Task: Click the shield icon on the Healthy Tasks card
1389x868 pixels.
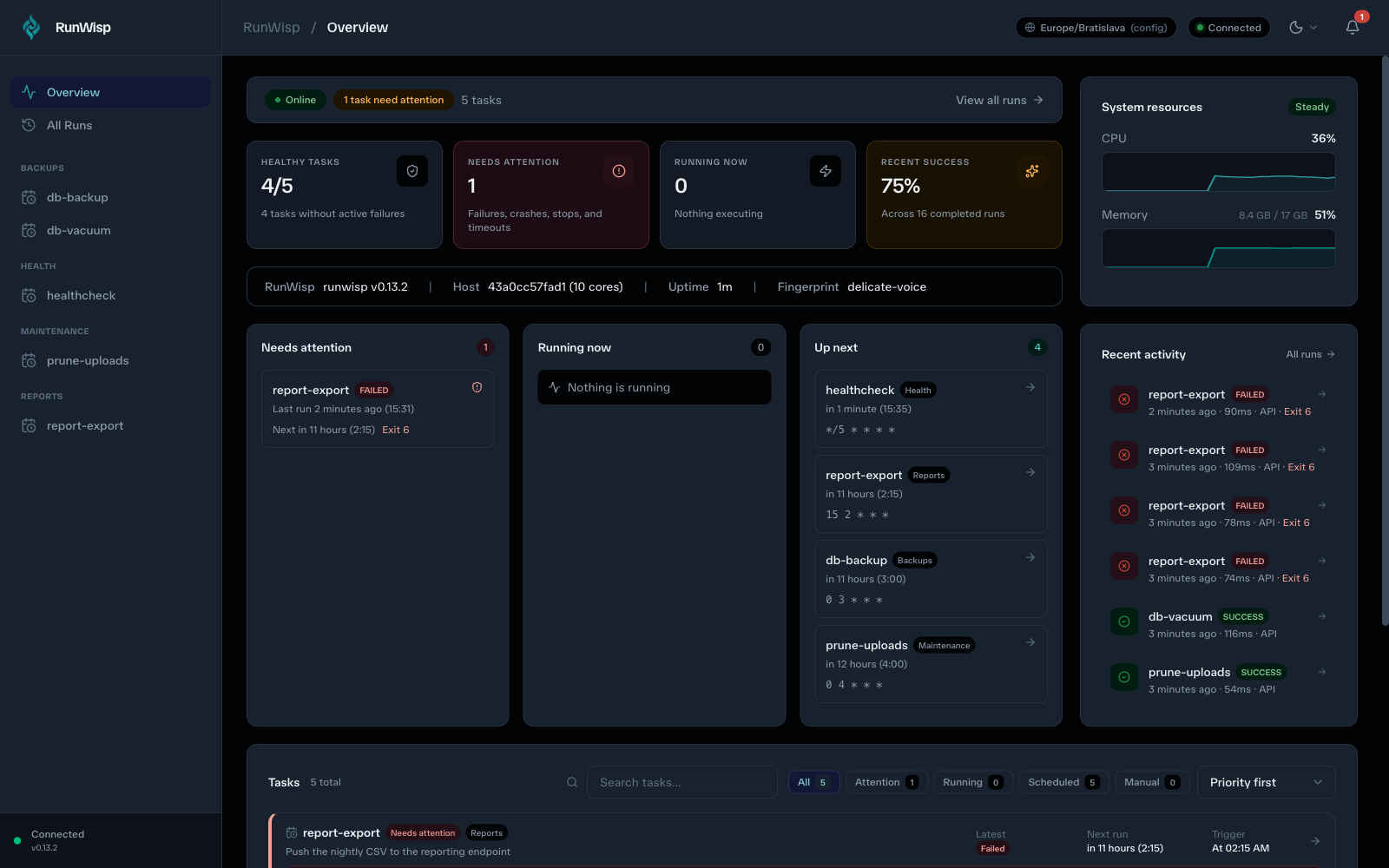Action: point(412,171)
